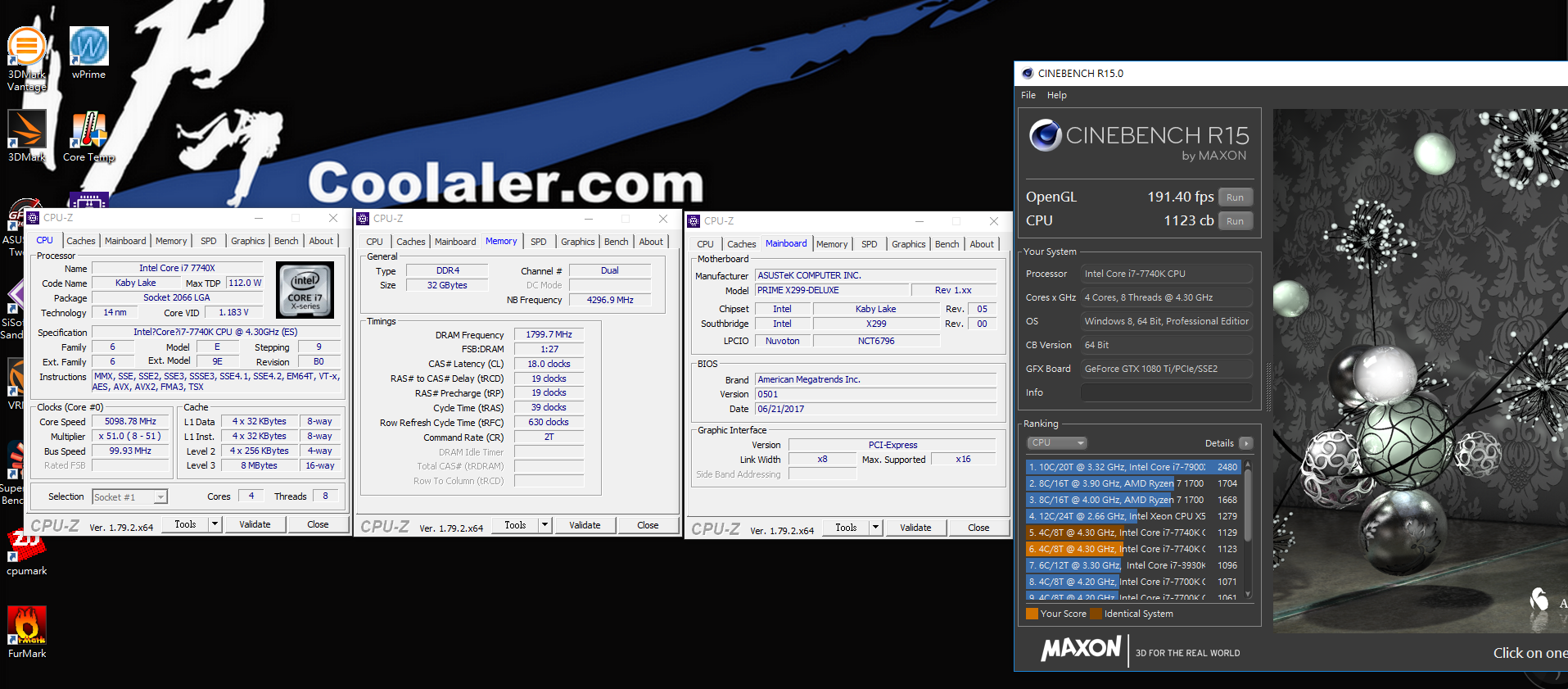Click Validate in the CPU window
Image resolution: width=1568 pixels, height=689 pixels.
(x=255, y=524)
